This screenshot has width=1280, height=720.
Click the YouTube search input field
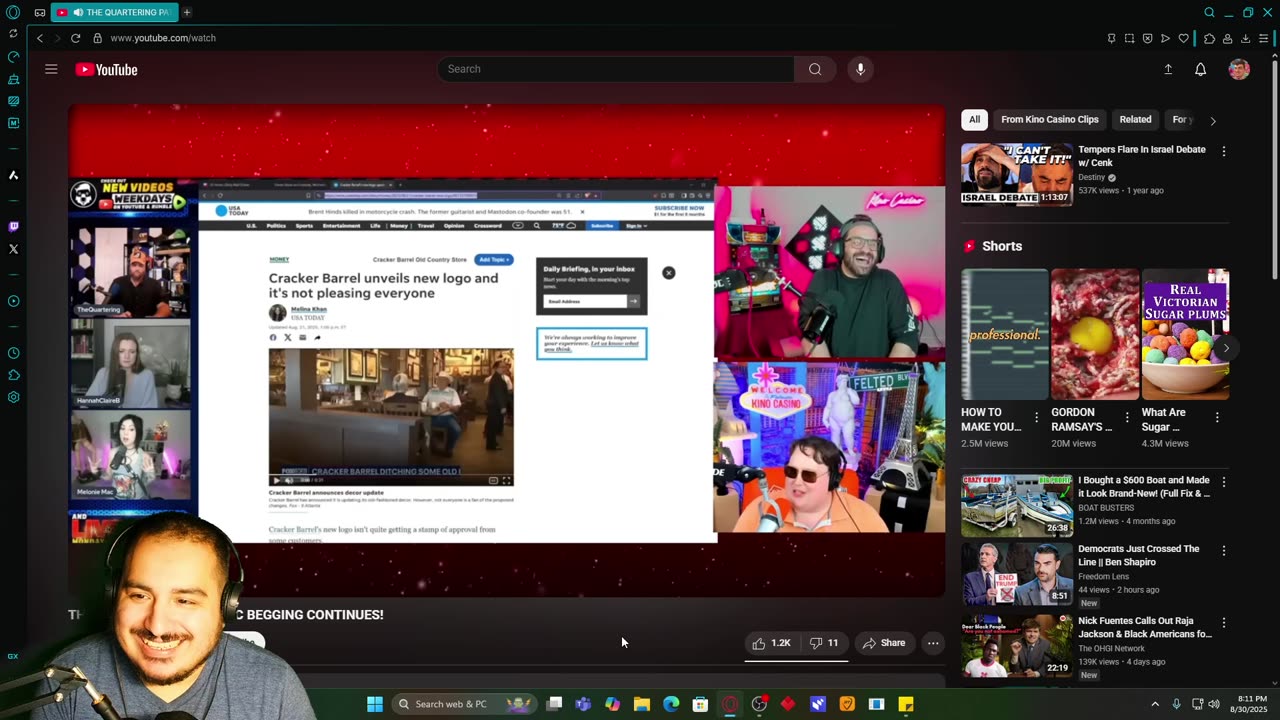[615, 69]
